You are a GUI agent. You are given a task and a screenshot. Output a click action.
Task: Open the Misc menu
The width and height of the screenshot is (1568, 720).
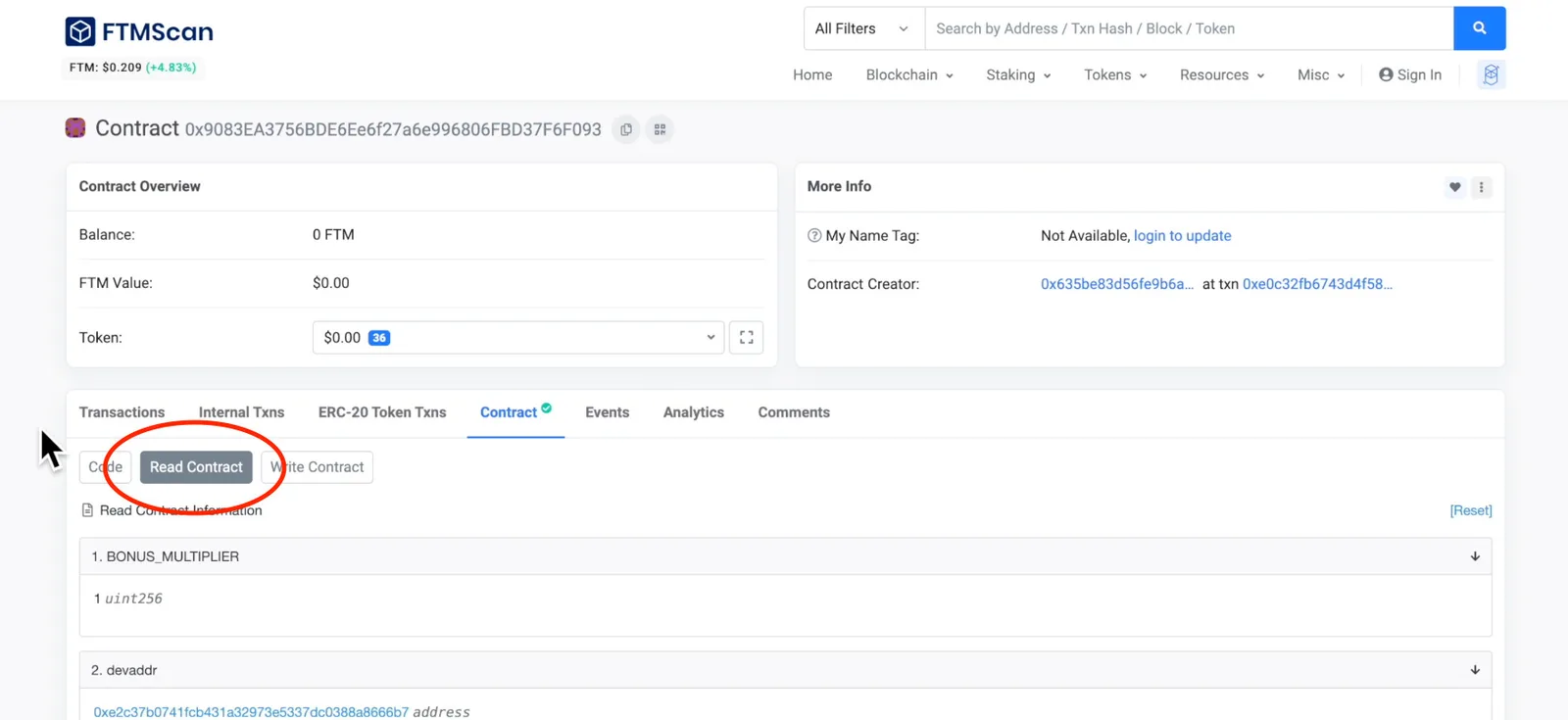1321,75
